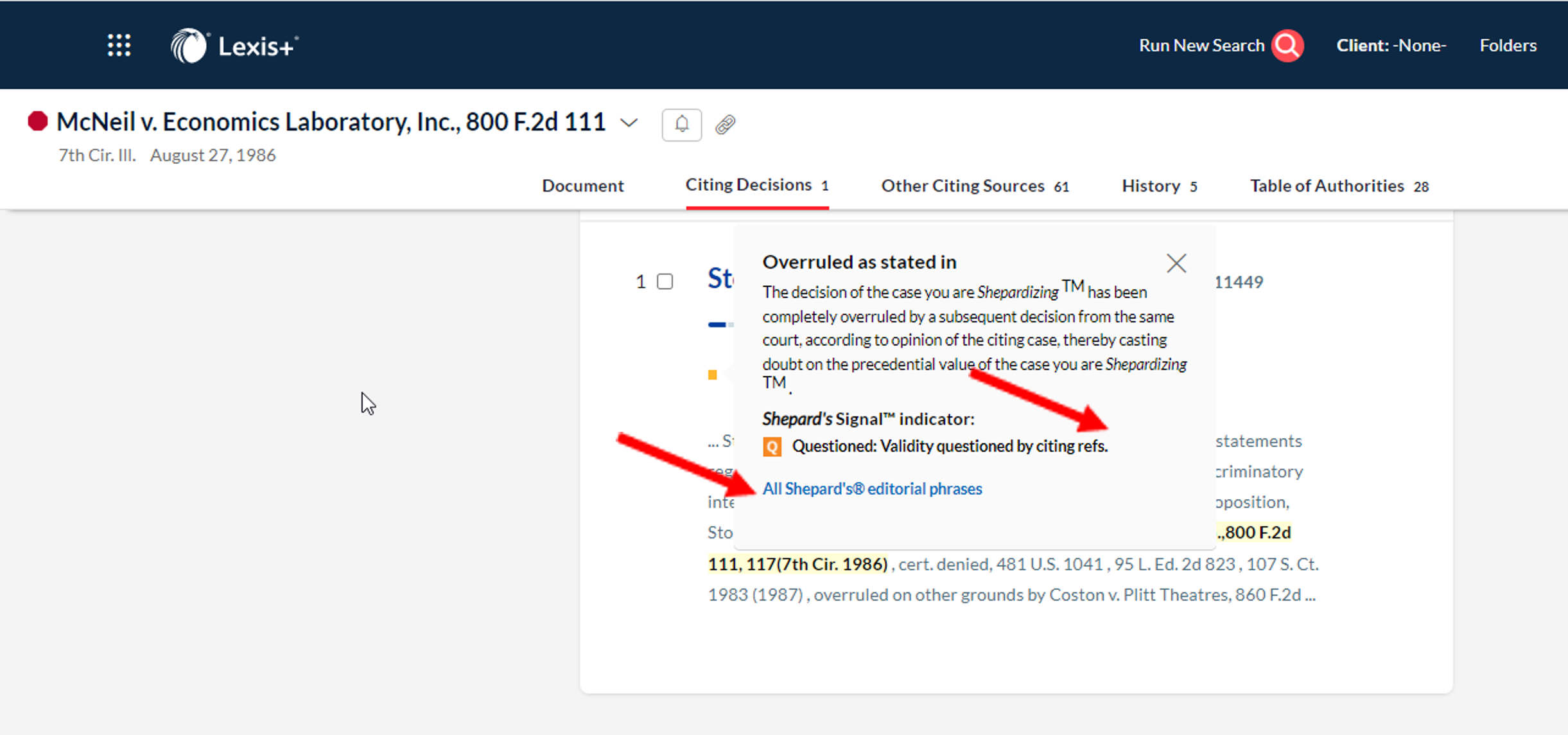This screenshot has height=735, width=1568.
Task: Close the Overruled as stated in popup
Action: pyautogui.click(x=1176, y=263)
